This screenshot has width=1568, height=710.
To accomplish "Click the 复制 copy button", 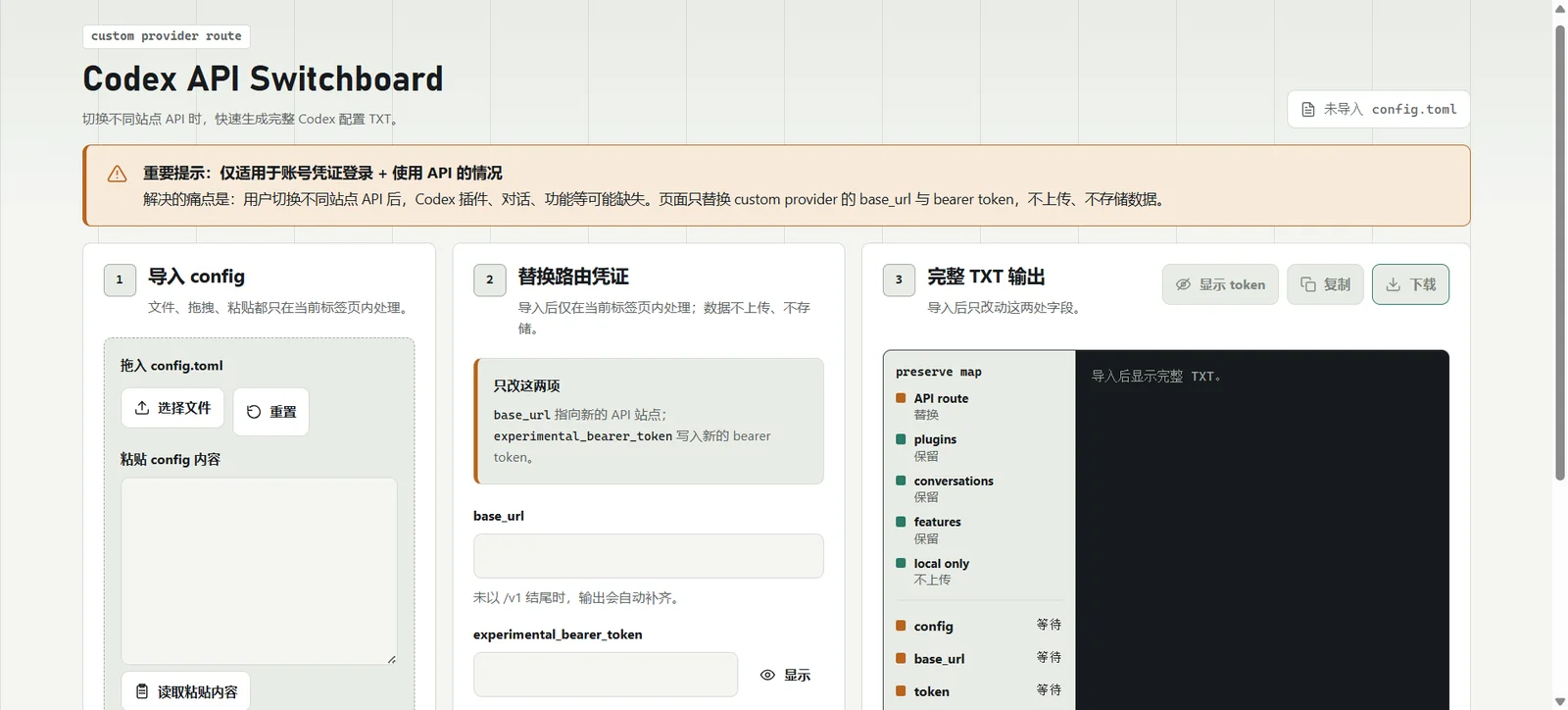I will tap(1325, 284).
